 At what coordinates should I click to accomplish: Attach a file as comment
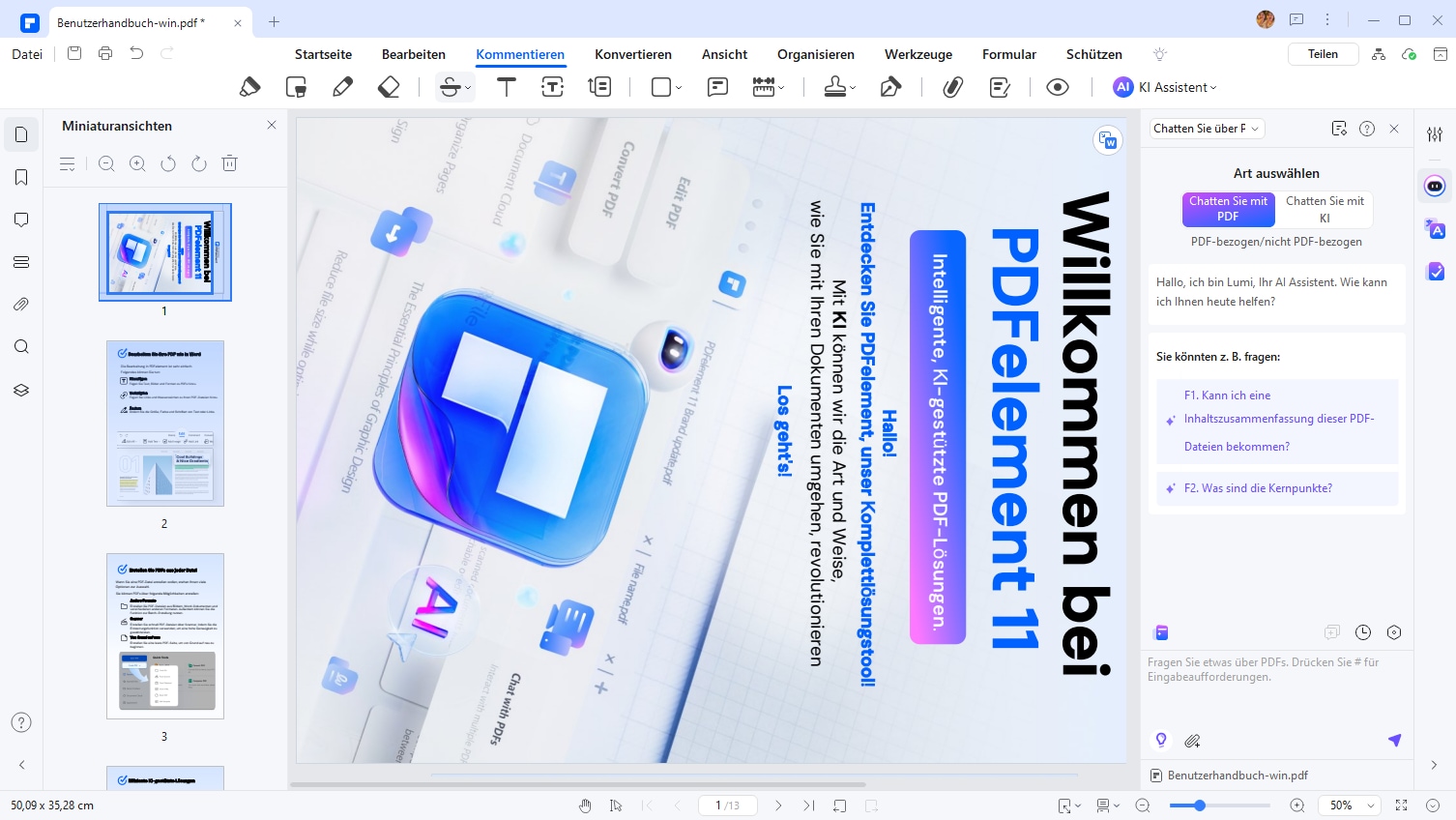pos(953,87)
